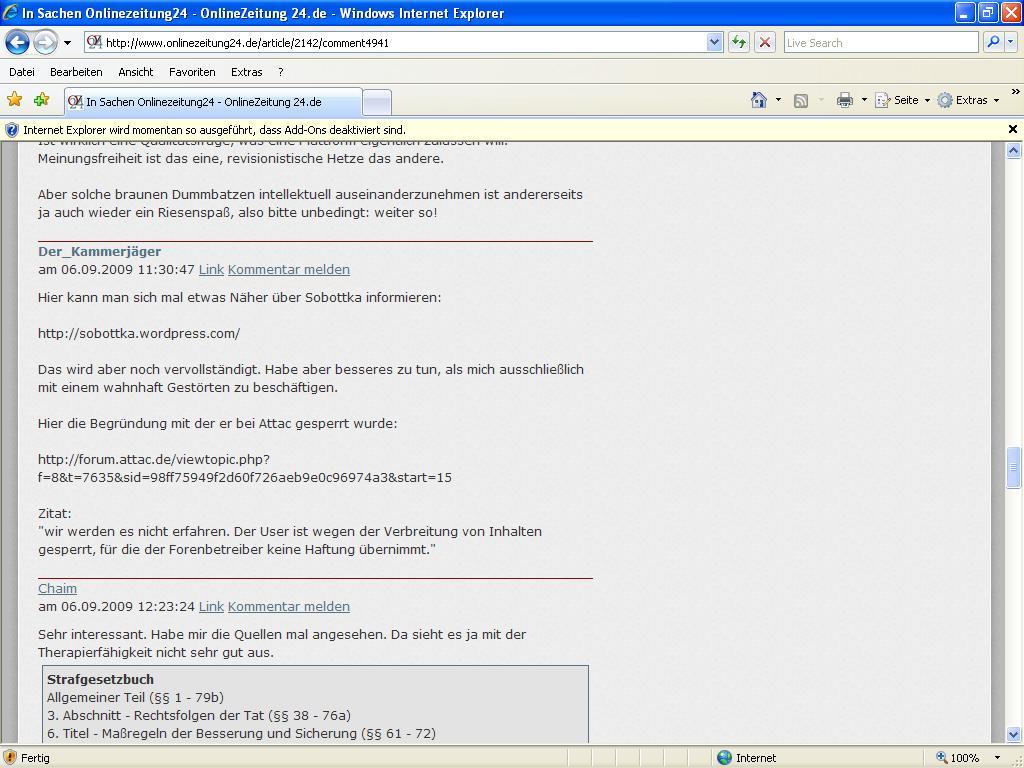Add to Favorites with star-plus icon
This screenshot has height=768, width=1024.
coord(42,100)
